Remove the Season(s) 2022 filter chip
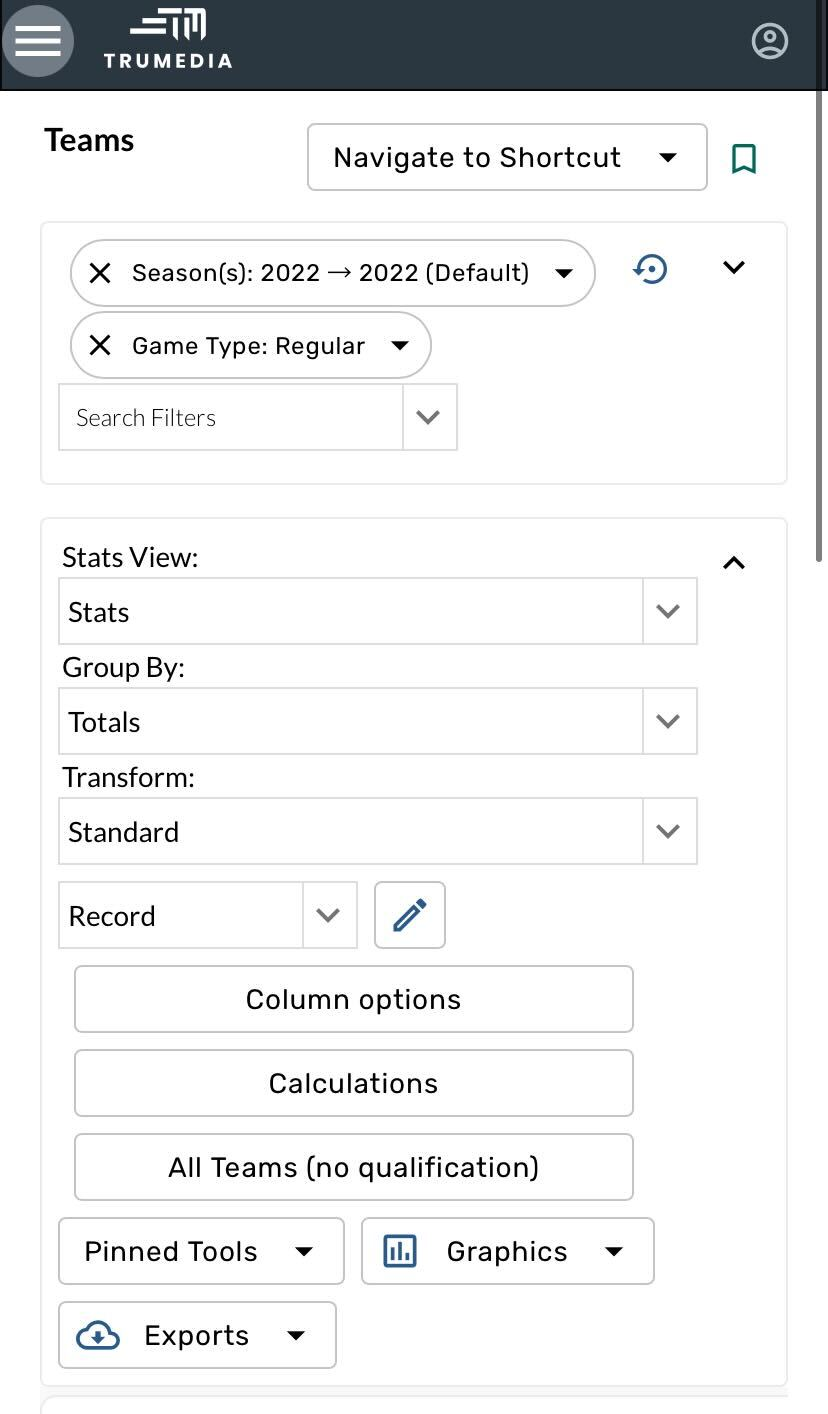The height and width of the screenshot is (1414, 828). click(x=100, y=273)
